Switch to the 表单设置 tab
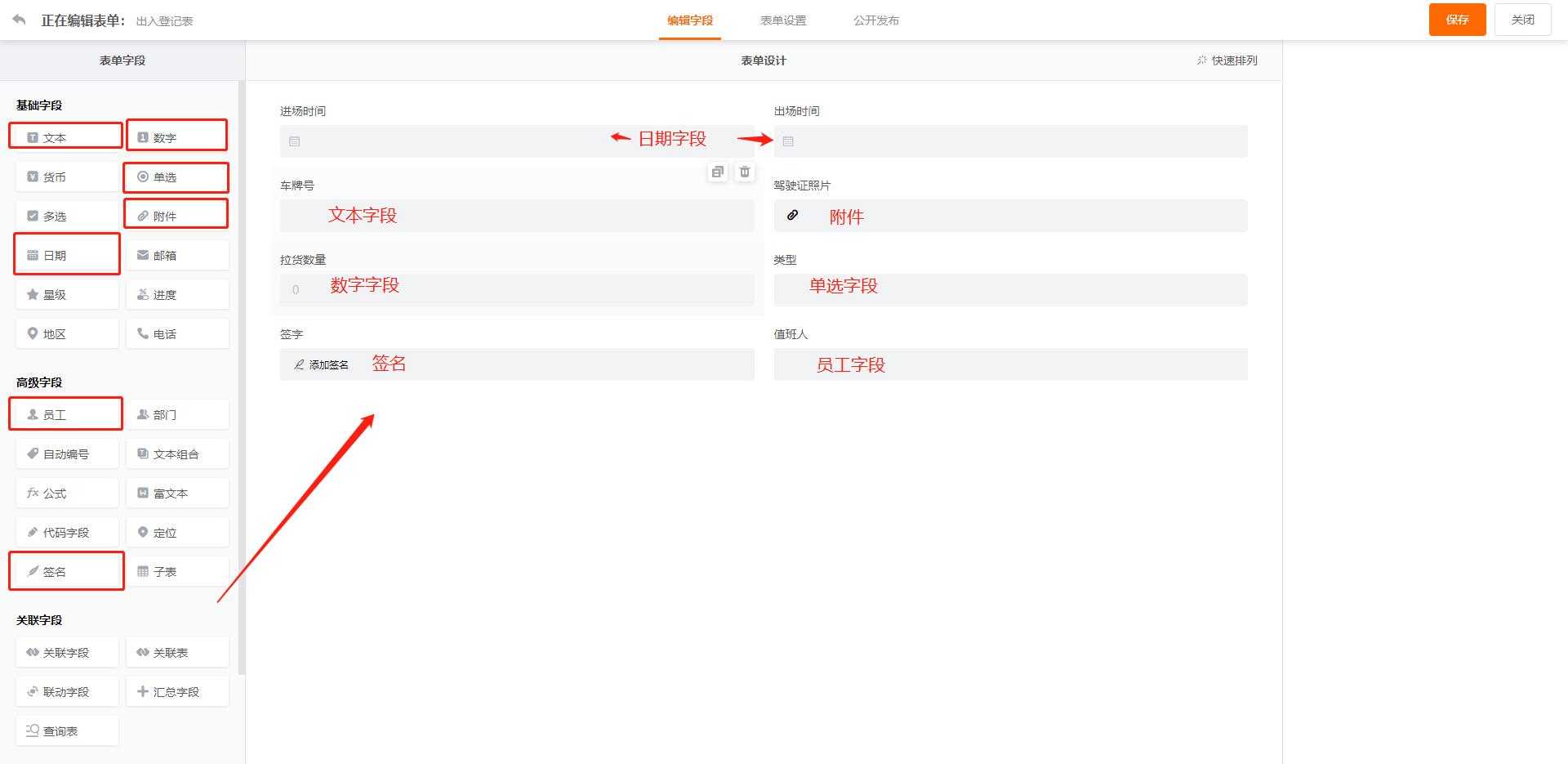This screenshot has width=1568, height=764. [x=783, y=20]
